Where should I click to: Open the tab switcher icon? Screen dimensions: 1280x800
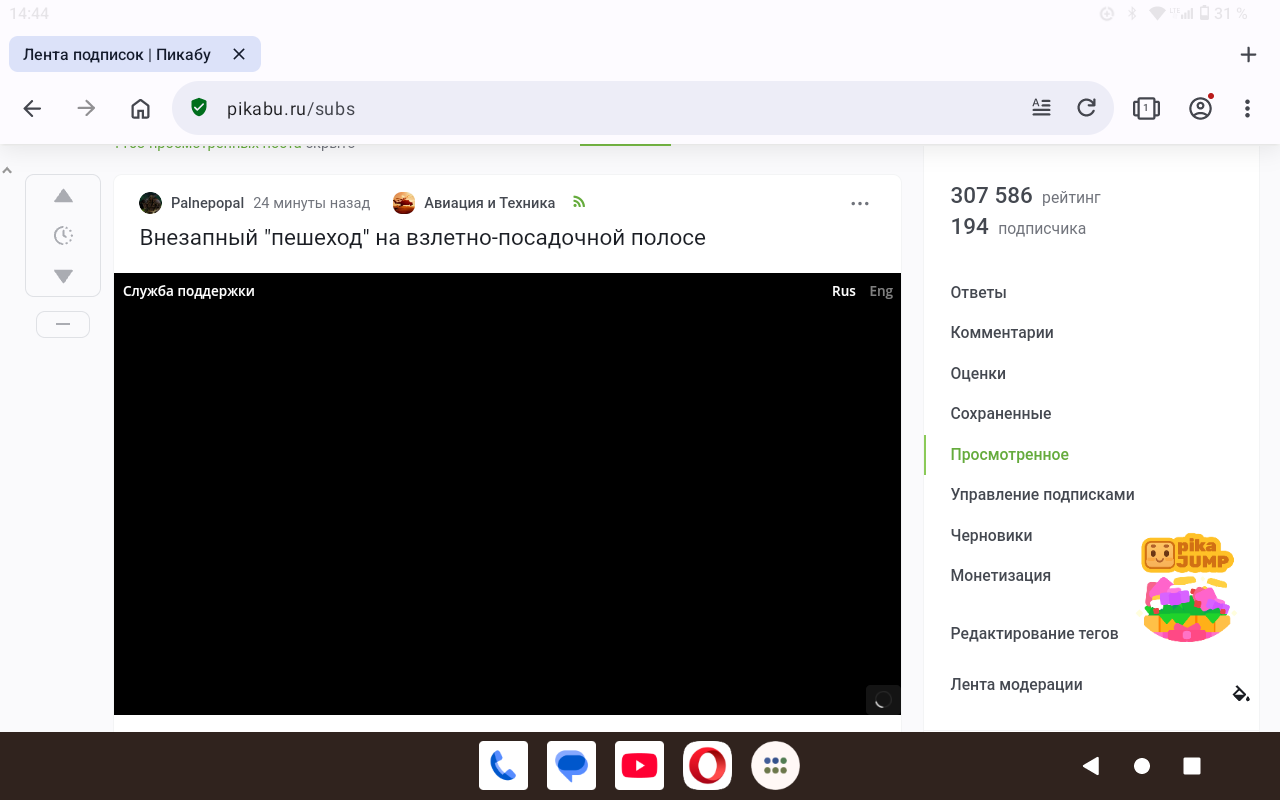pyautogui.click(x=1146, y=109)
